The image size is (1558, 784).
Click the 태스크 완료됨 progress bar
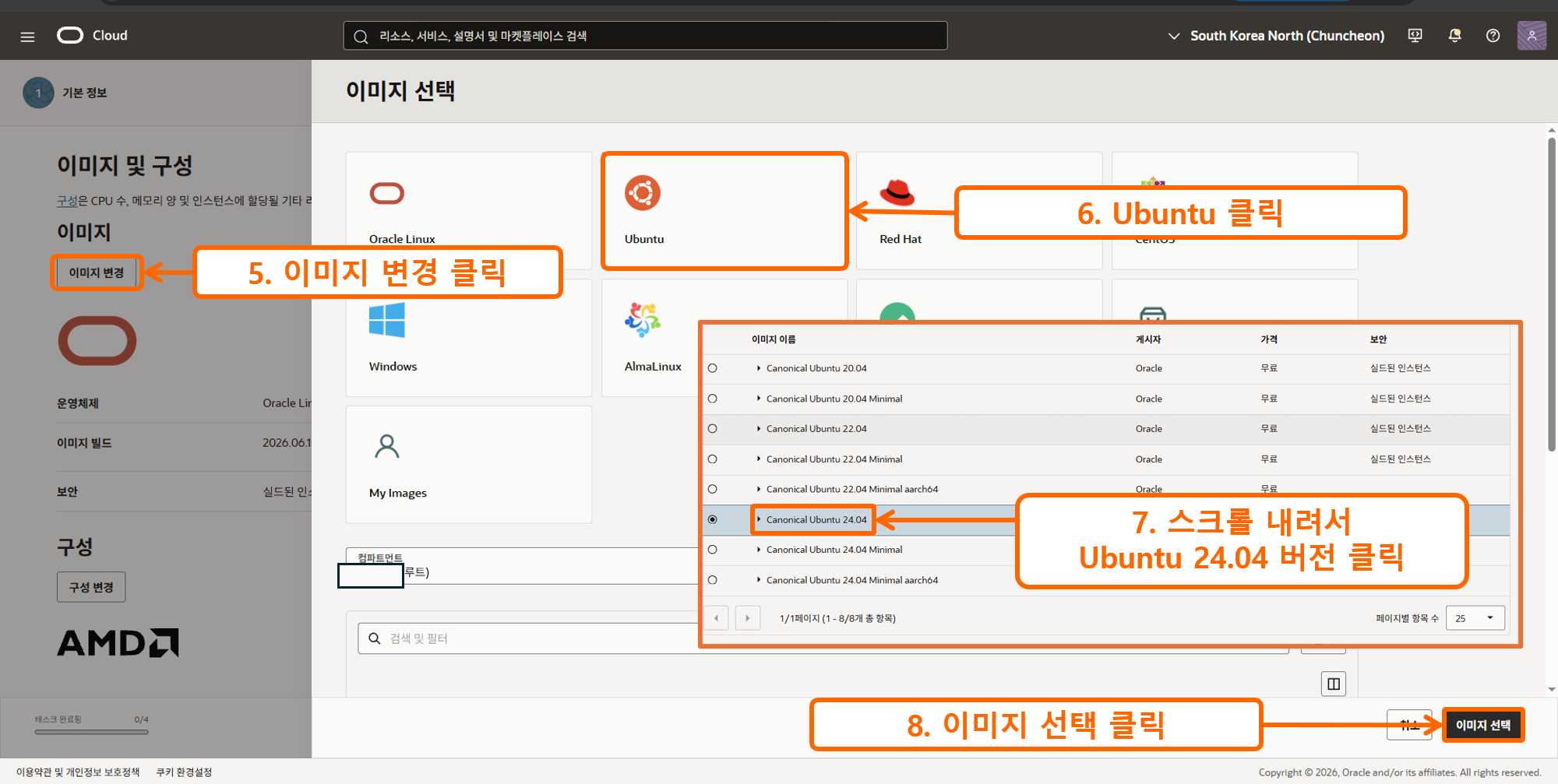pos(91,732)
